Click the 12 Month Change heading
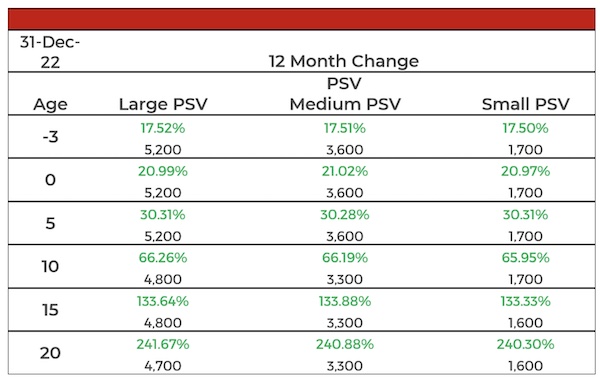This screenshot has height=381, width=600. click(x=344, y=61)
